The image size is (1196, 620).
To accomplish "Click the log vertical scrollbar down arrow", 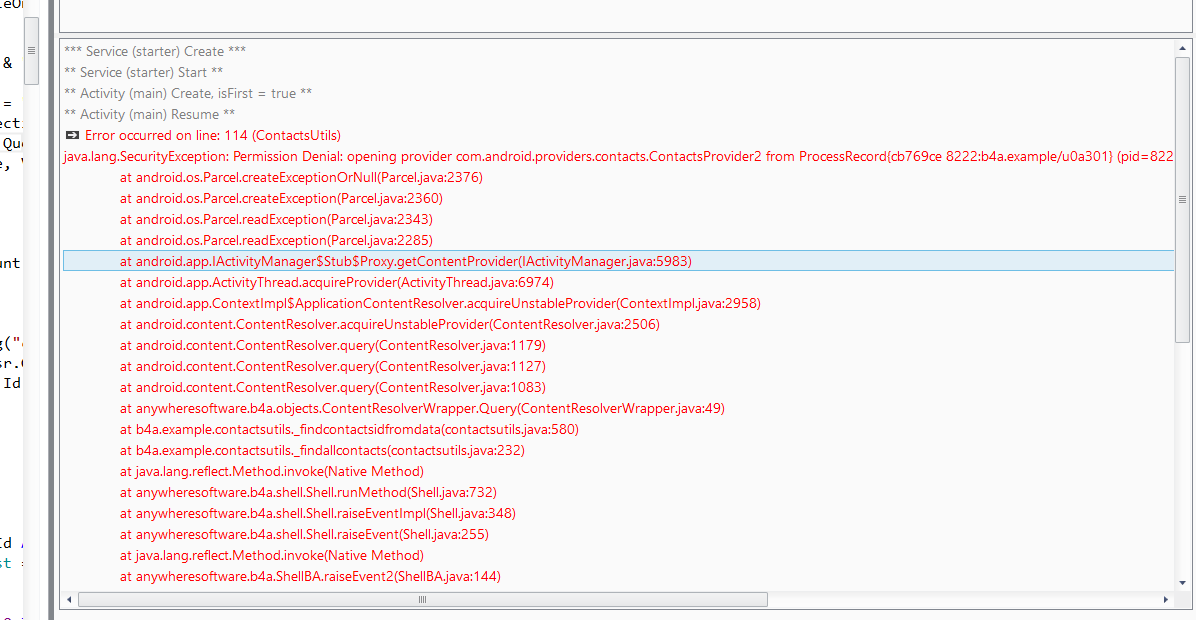I will [x=1182, y=583].
